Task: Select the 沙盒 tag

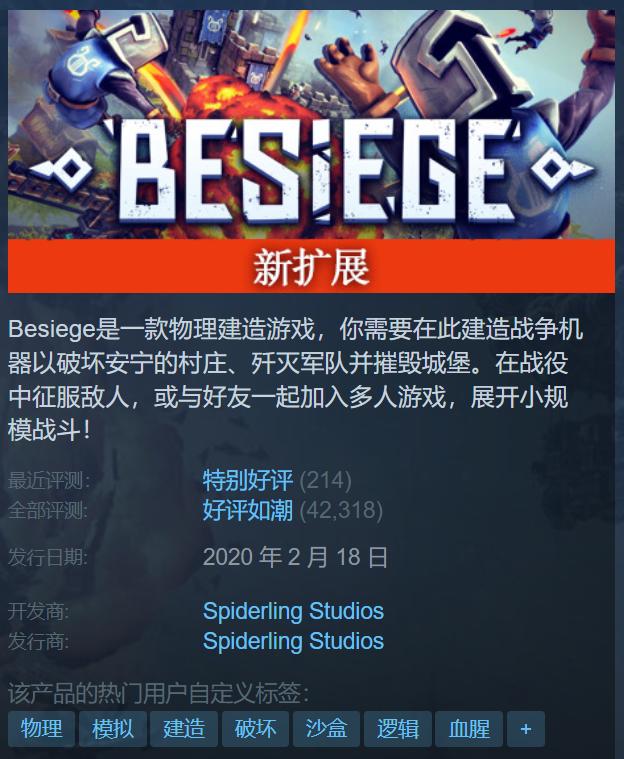Action: pos(326,729)
